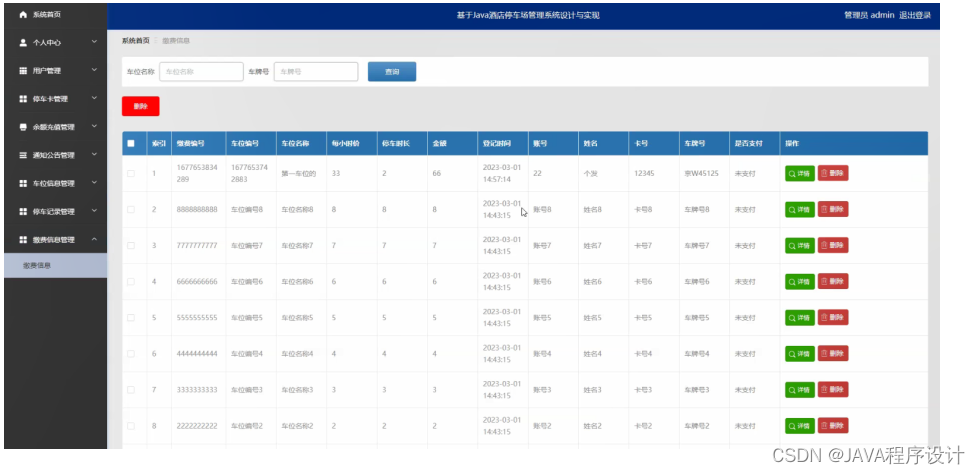The height and width of the screenshot is (474, 980).
Task: Delete the 车牌号2 row
Action: [833, 426]
